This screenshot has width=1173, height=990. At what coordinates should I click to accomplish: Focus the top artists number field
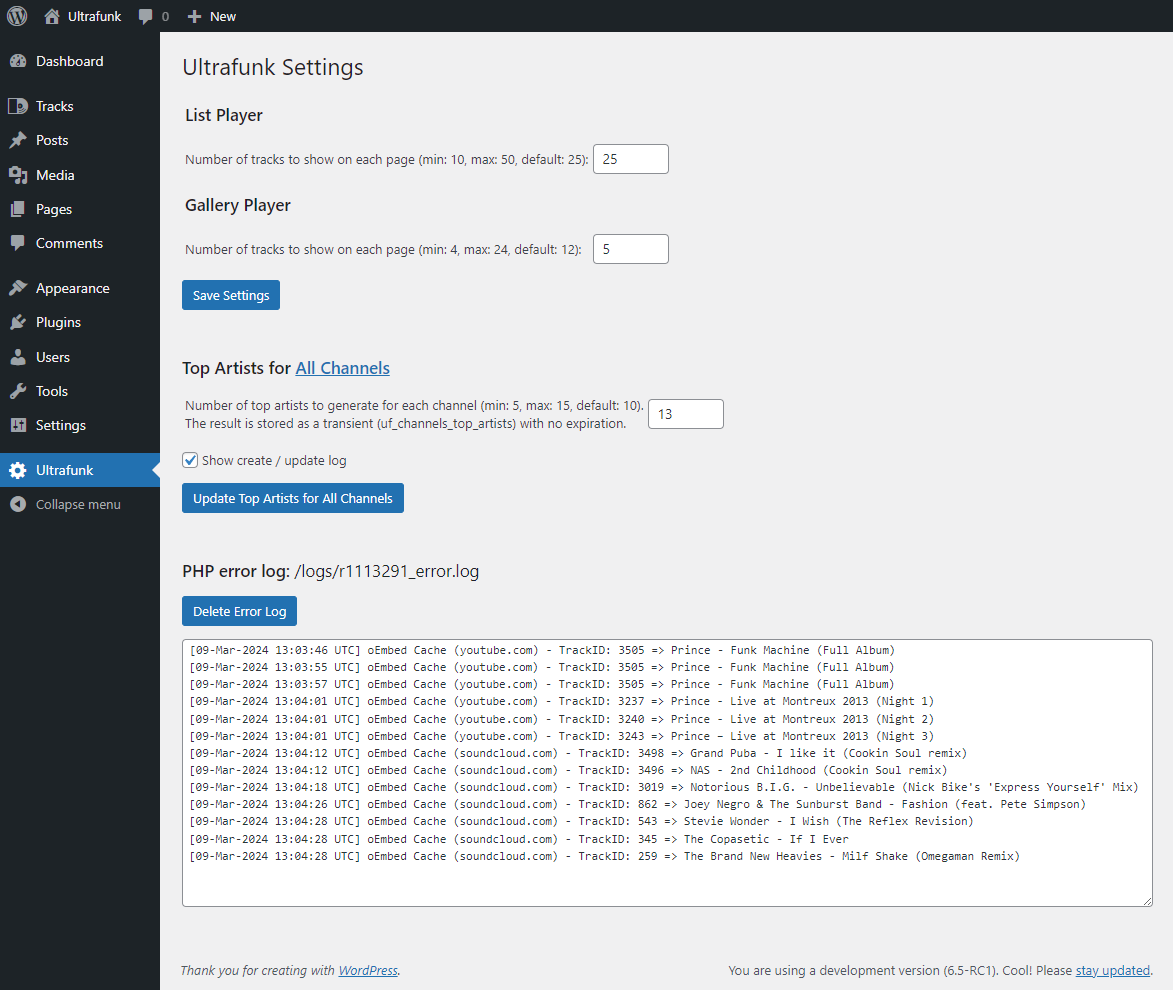(x=686, y=414)
